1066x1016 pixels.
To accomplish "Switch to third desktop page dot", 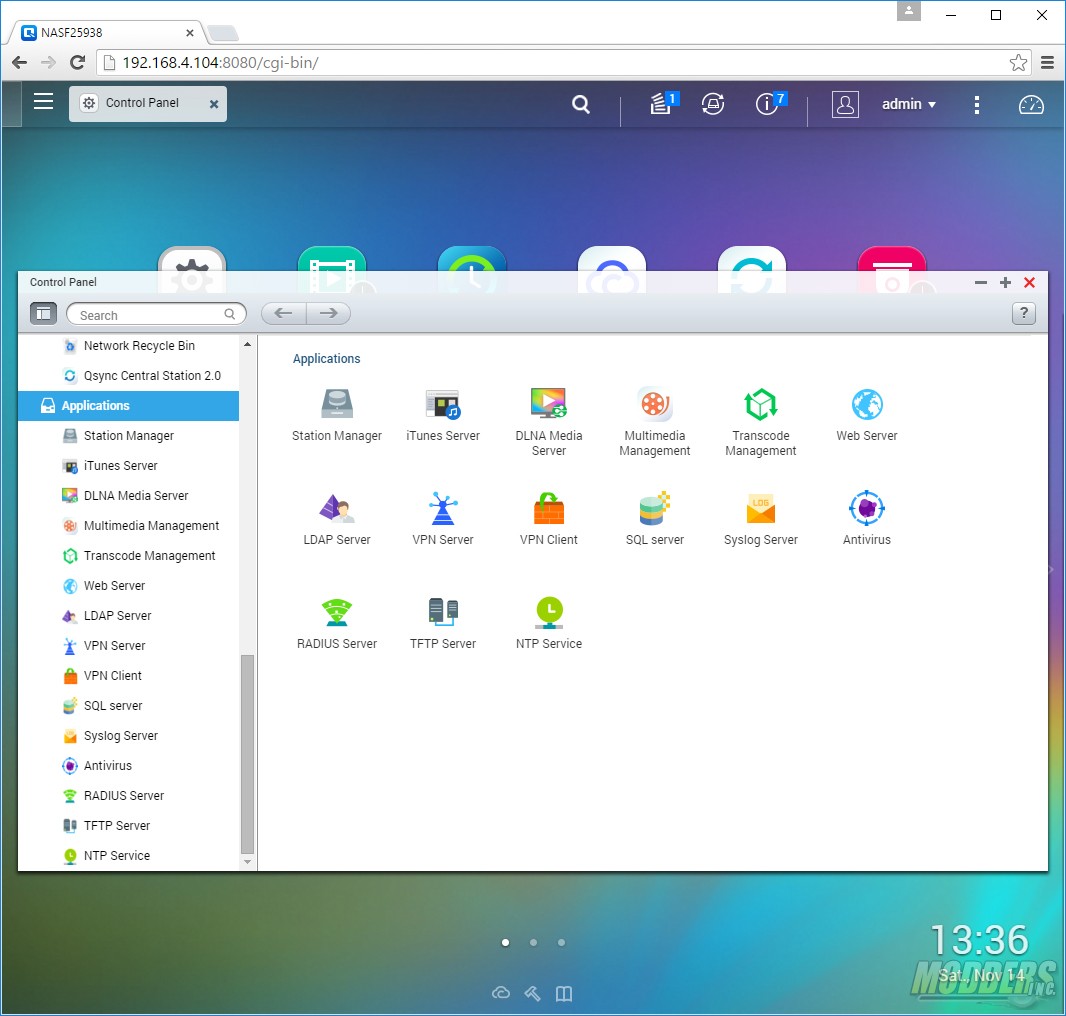I will tap(561, 943).
